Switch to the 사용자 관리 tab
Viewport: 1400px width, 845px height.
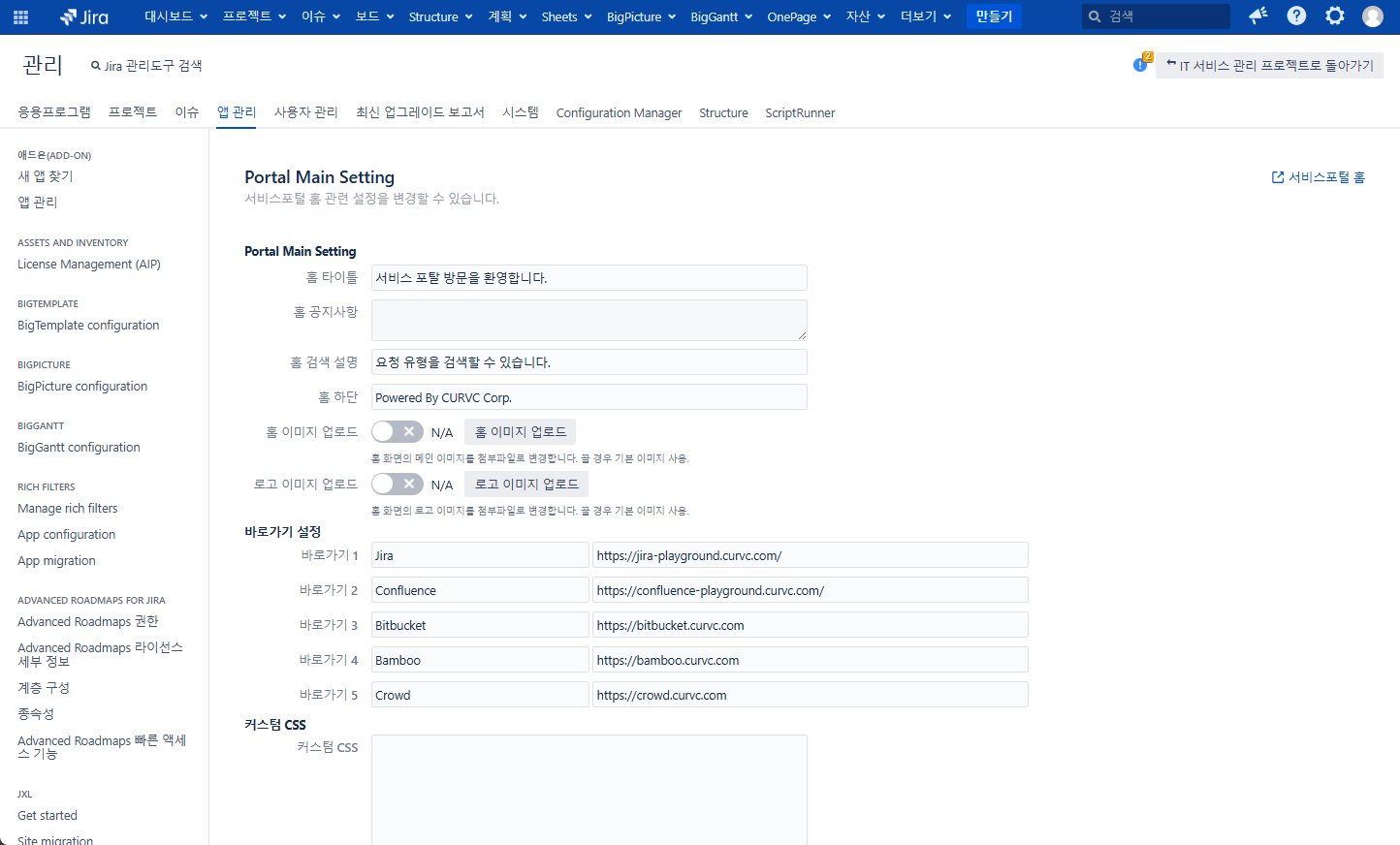pos(306,112)
